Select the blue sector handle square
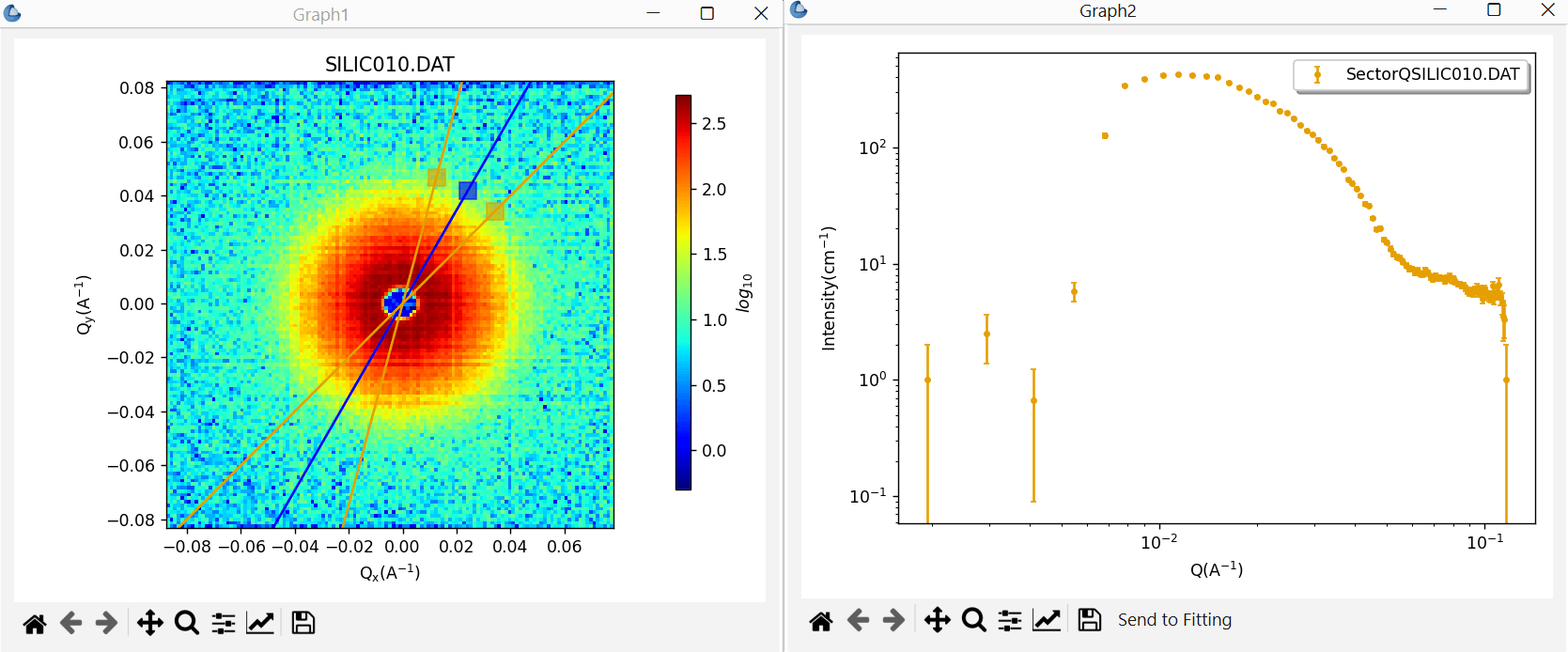The height and width of the screenshot is (652, 1568). [x=468, y=191]
